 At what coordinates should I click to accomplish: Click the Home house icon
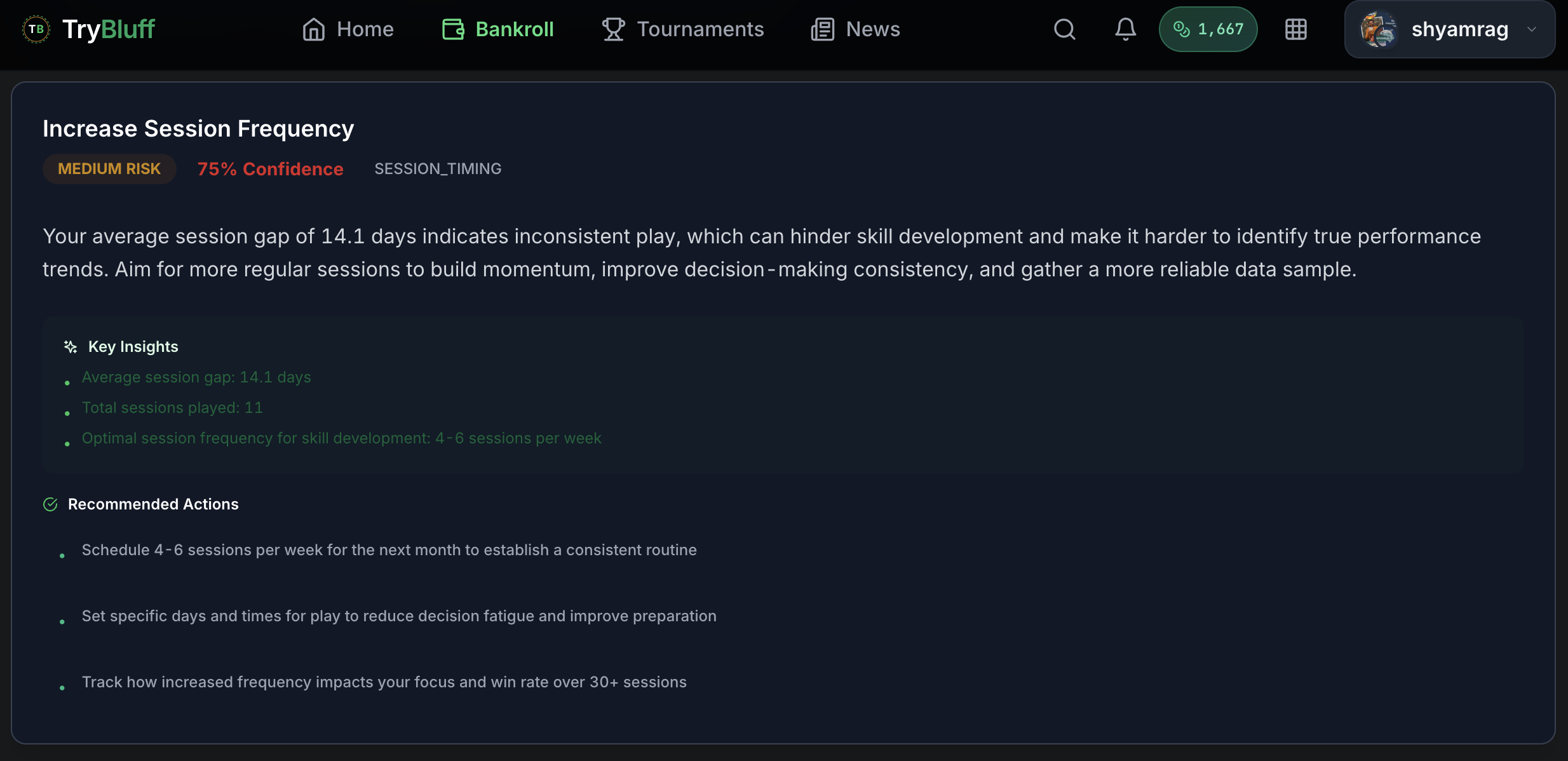(314, 29)
